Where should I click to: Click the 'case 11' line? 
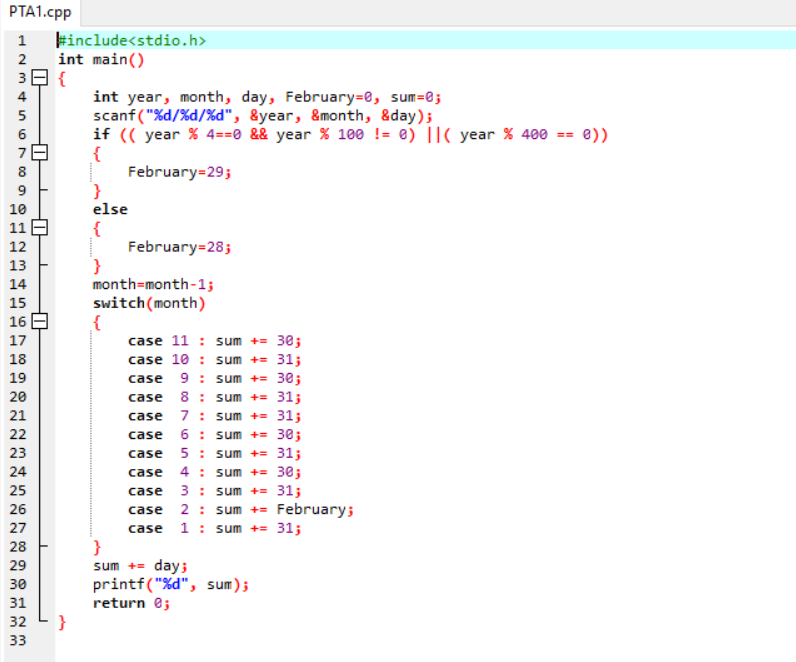point(215,341)
